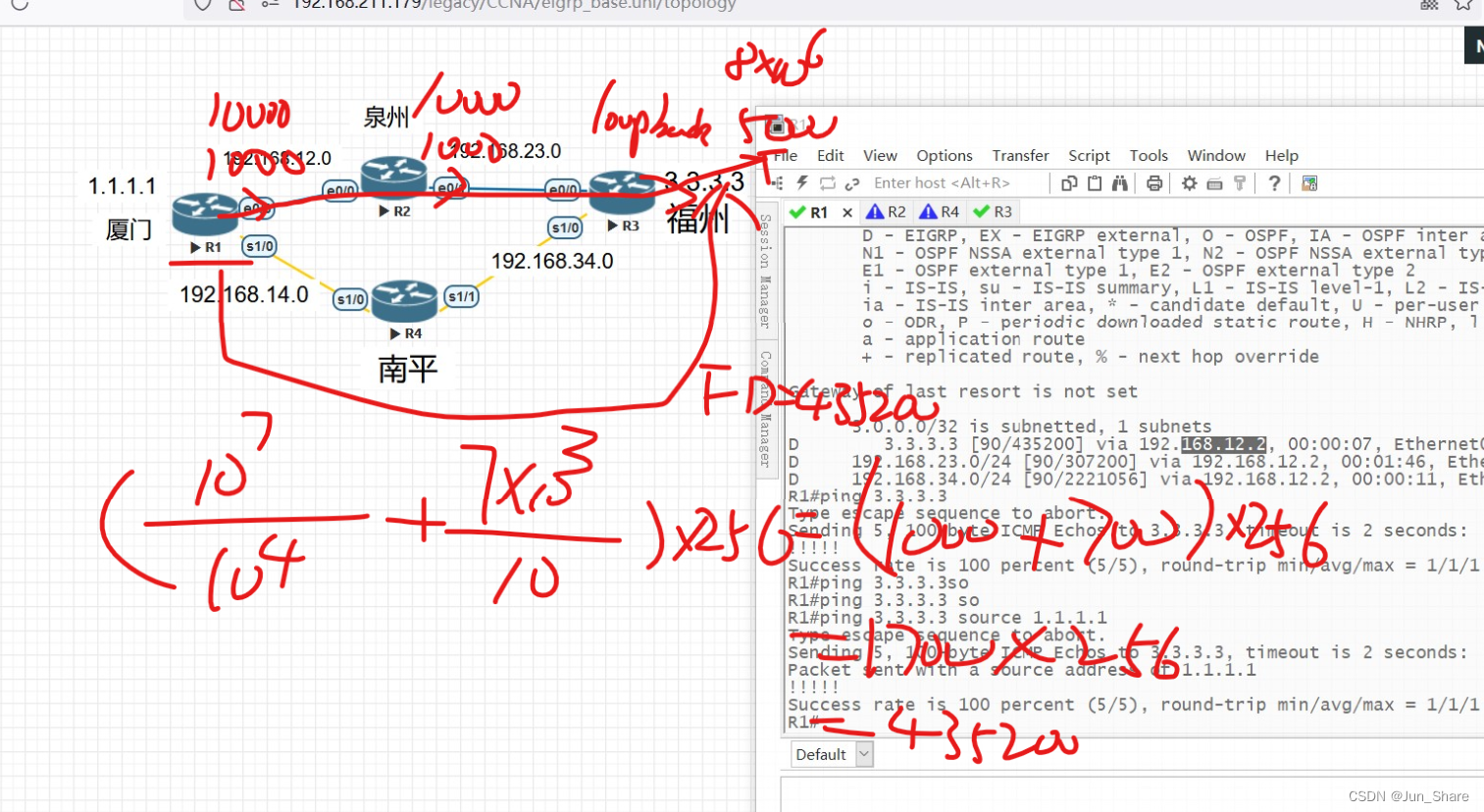Open Help with the question mark icon
This screenshot has width=1484, height=812.
click(1274, 183)
